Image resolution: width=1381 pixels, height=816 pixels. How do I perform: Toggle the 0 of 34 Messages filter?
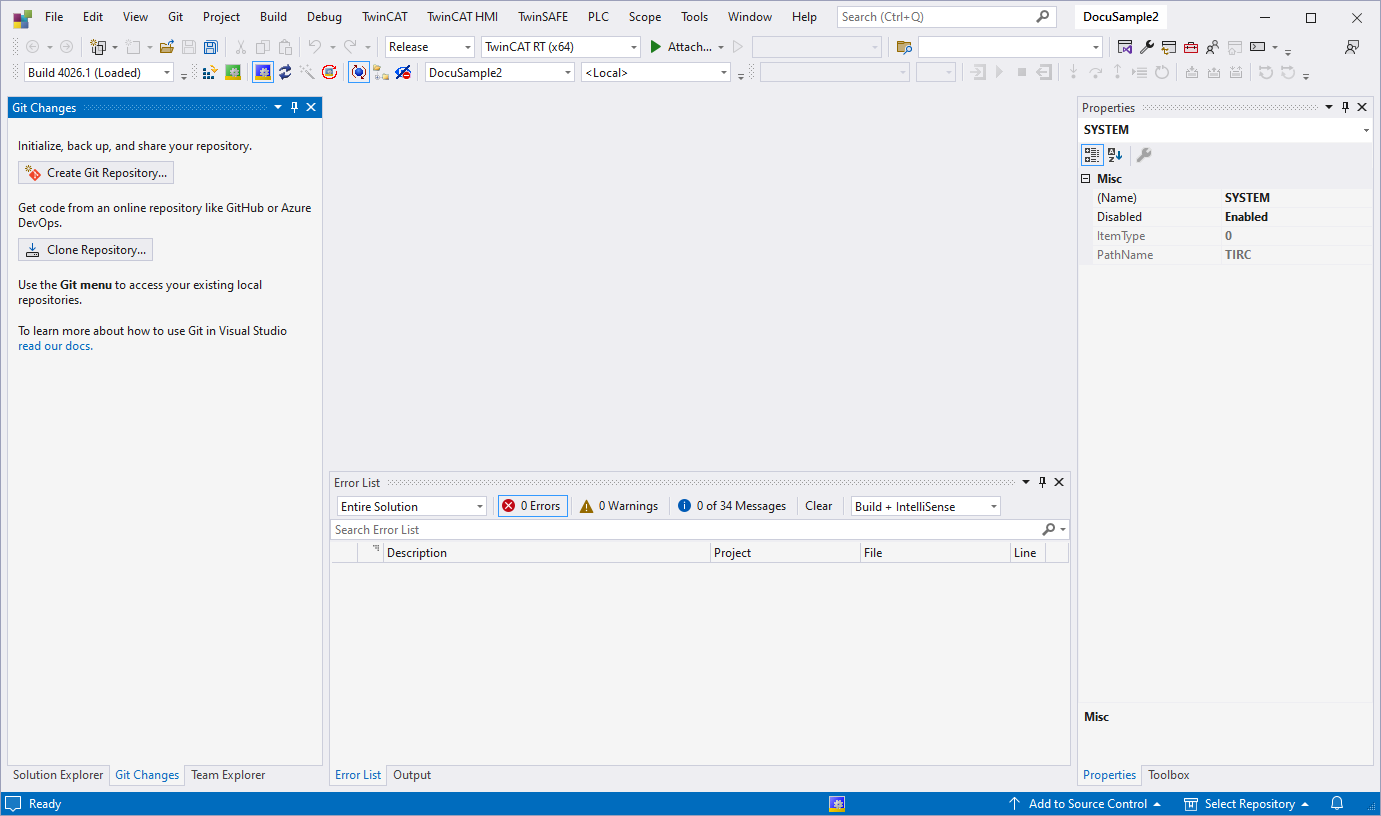732,506
